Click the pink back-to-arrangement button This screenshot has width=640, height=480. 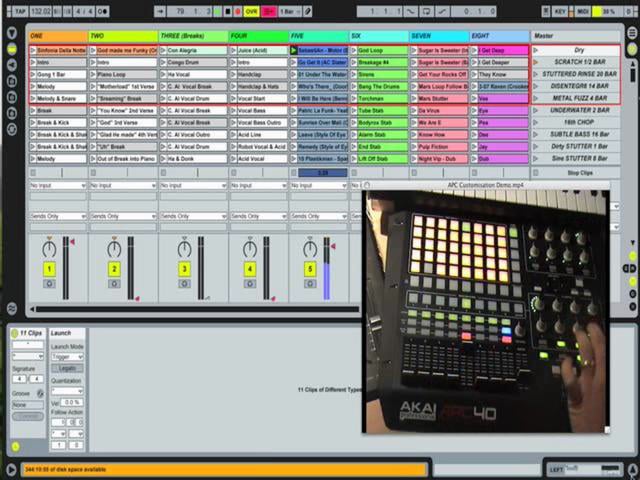tap(269, 11)
